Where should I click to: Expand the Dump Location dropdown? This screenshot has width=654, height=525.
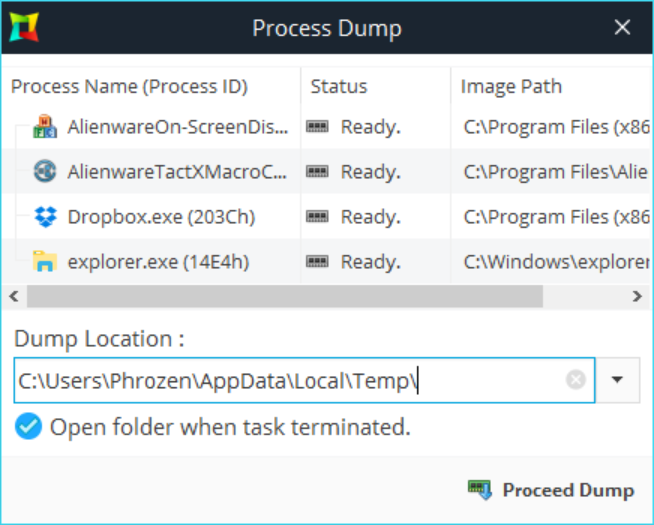point(617,380)
